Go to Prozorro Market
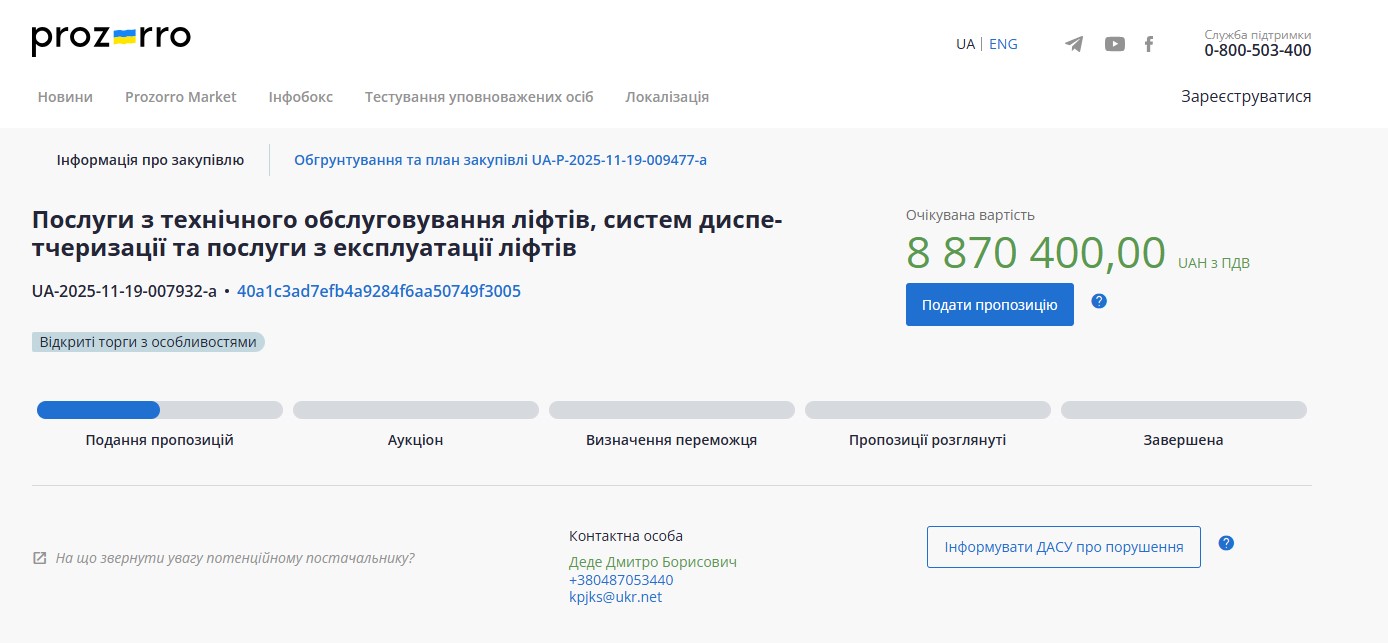The image size is (1388, 643). [x=180, y=97]
